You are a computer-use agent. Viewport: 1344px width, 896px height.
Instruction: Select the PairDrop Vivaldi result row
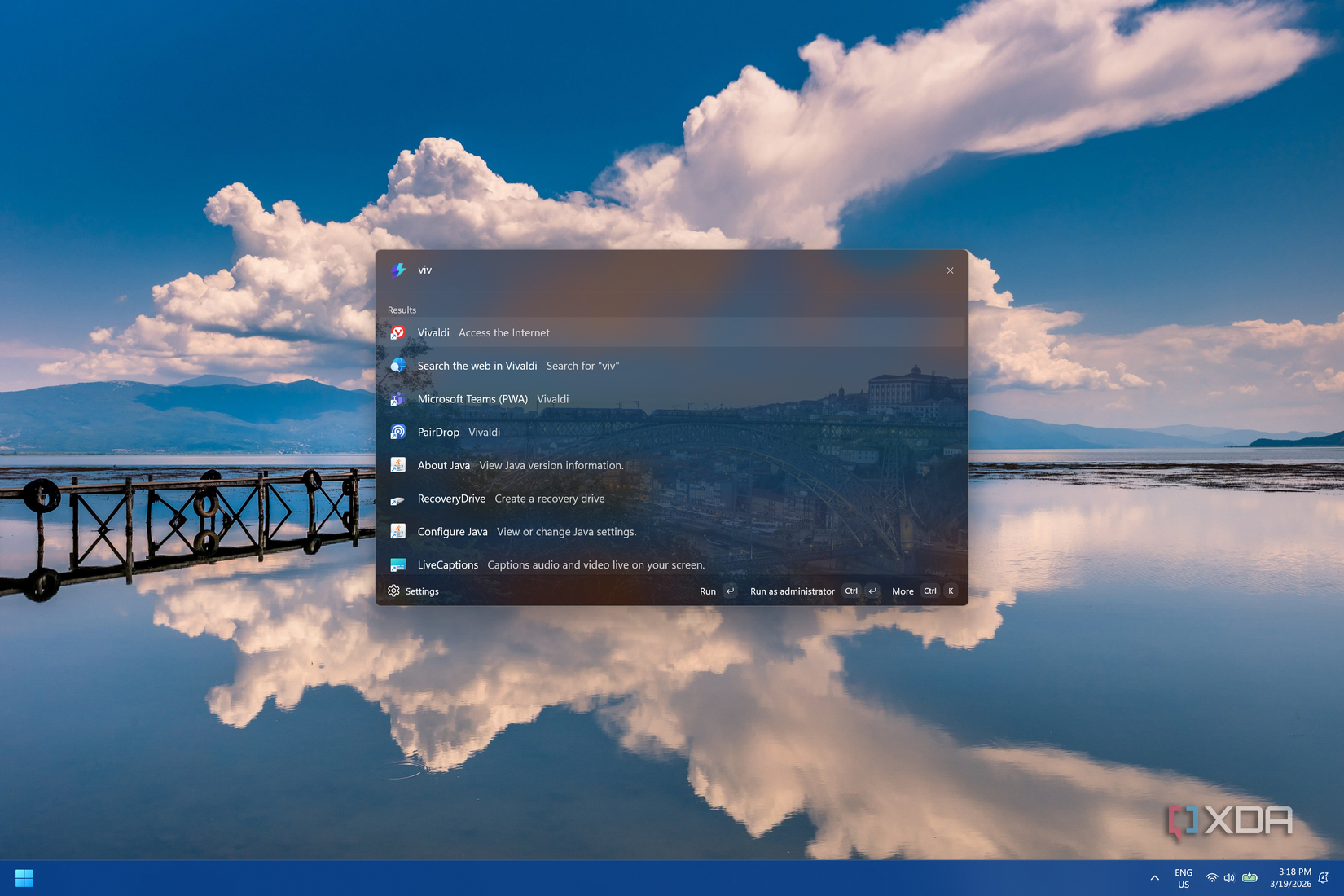(x=672, y=432)
